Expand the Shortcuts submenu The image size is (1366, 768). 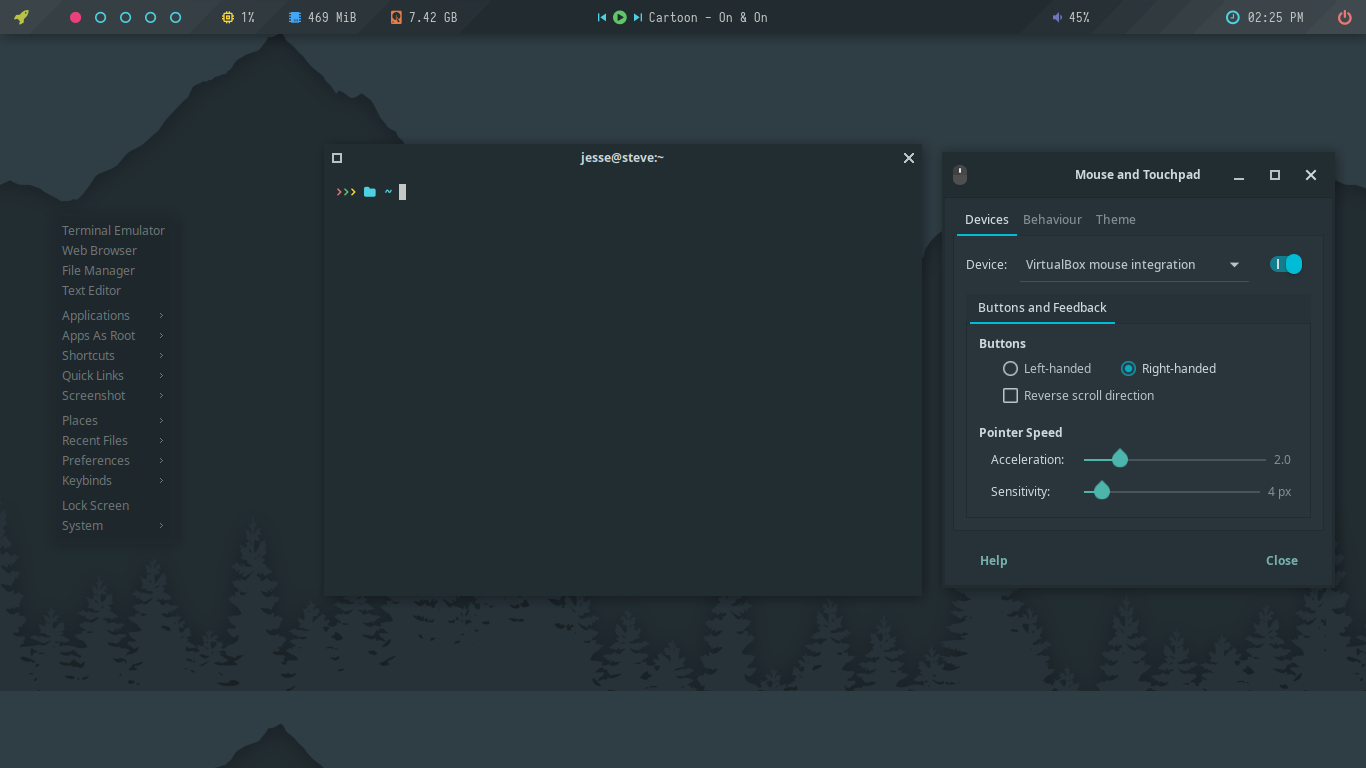pyautogui.click(x=113, y=356)
